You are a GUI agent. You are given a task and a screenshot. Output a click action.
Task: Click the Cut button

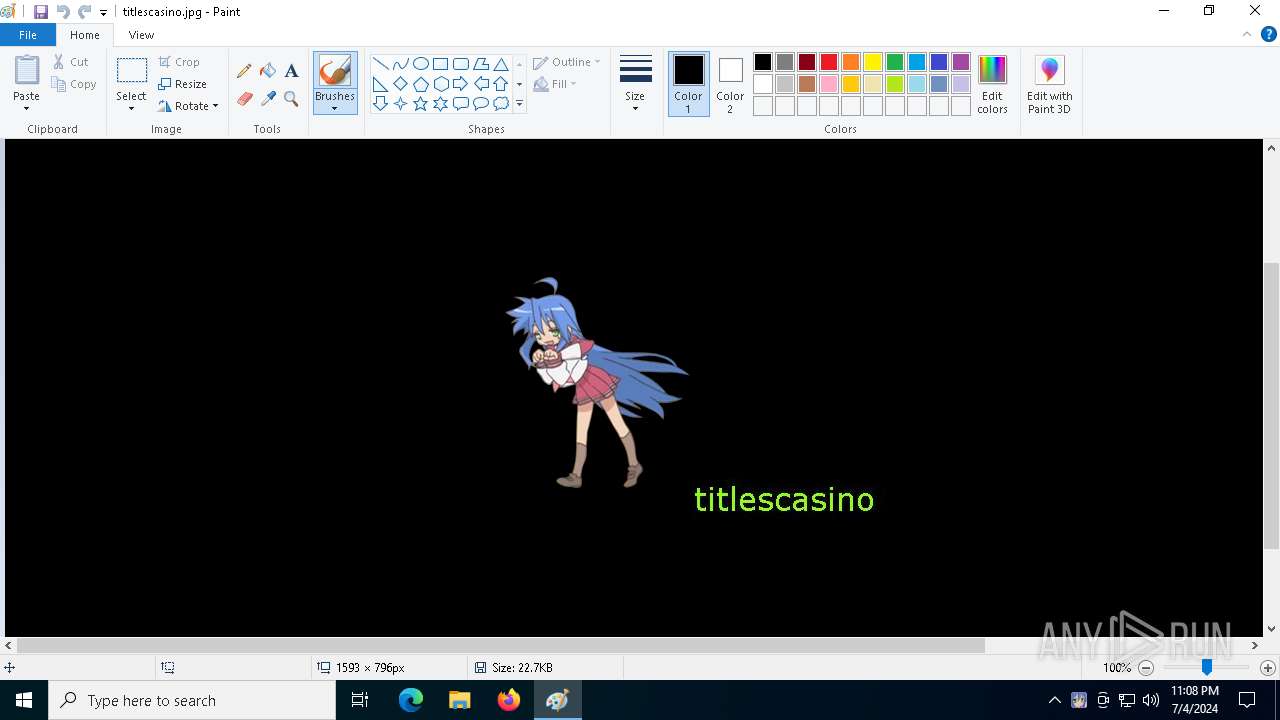coord(71,62)
